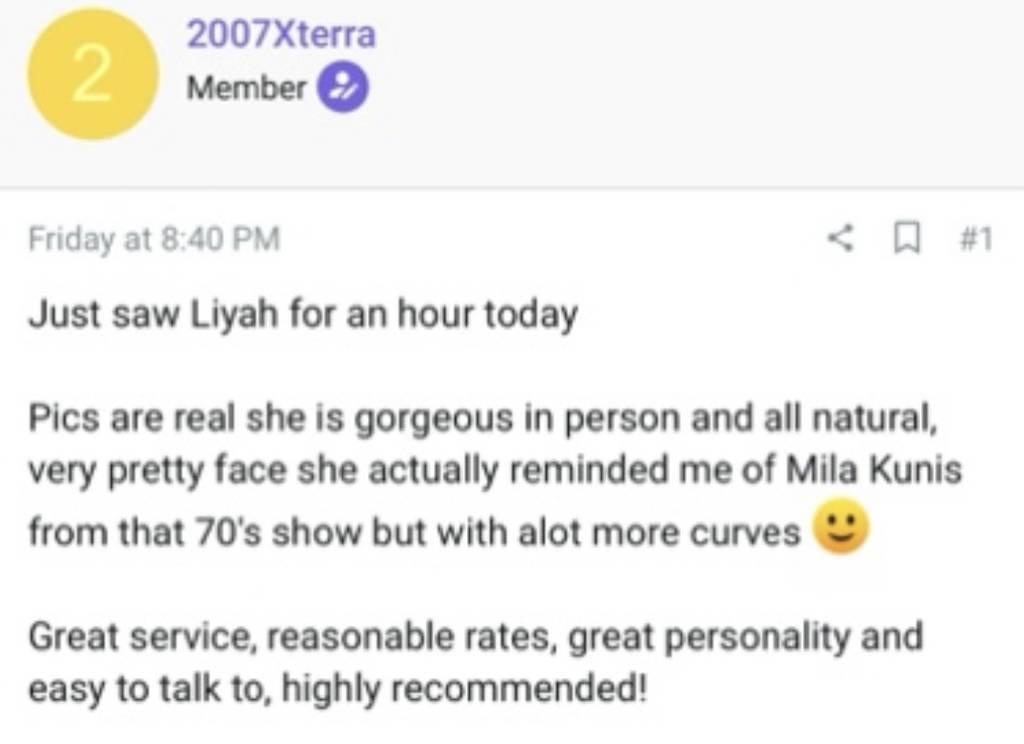Bookmark this post
This screenshot has width=1024, height=744.
(906, 239)
